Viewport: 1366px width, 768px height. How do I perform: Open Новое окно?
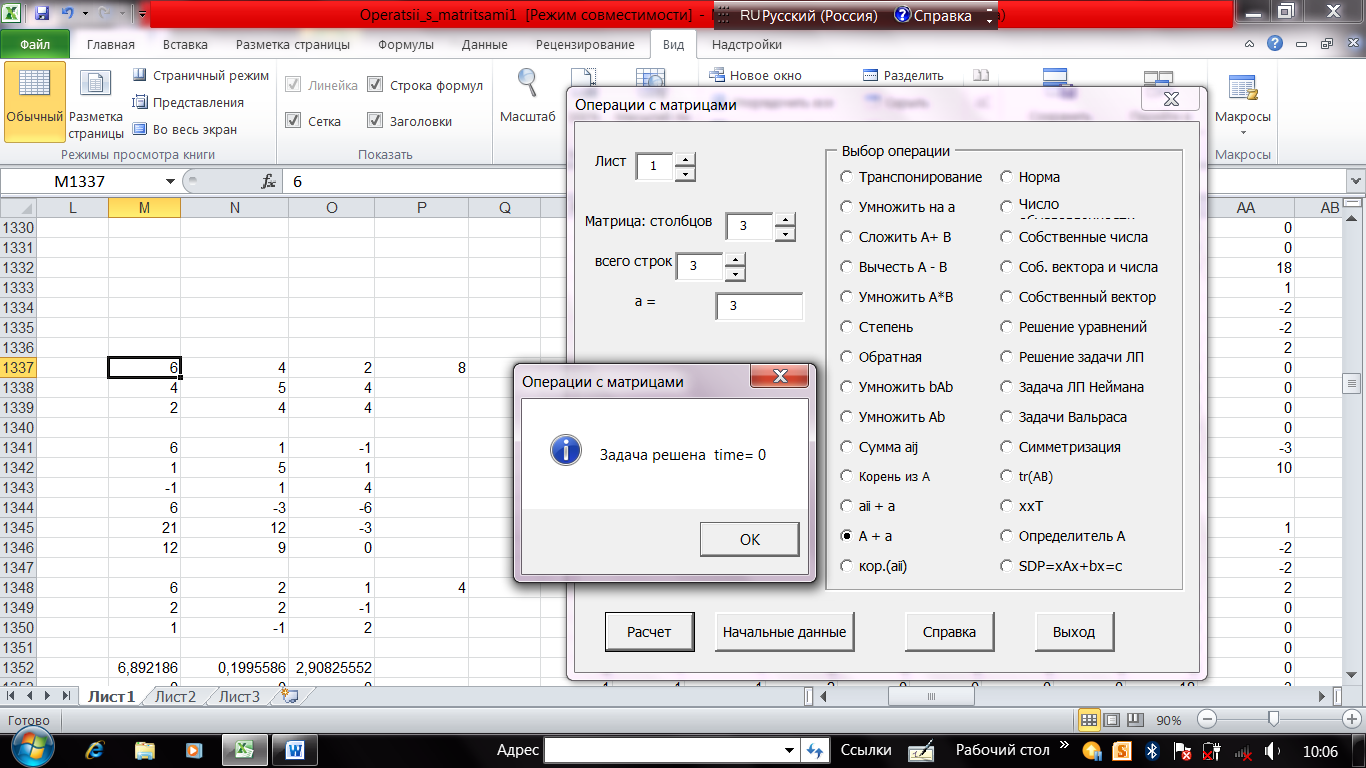(755, 75)
